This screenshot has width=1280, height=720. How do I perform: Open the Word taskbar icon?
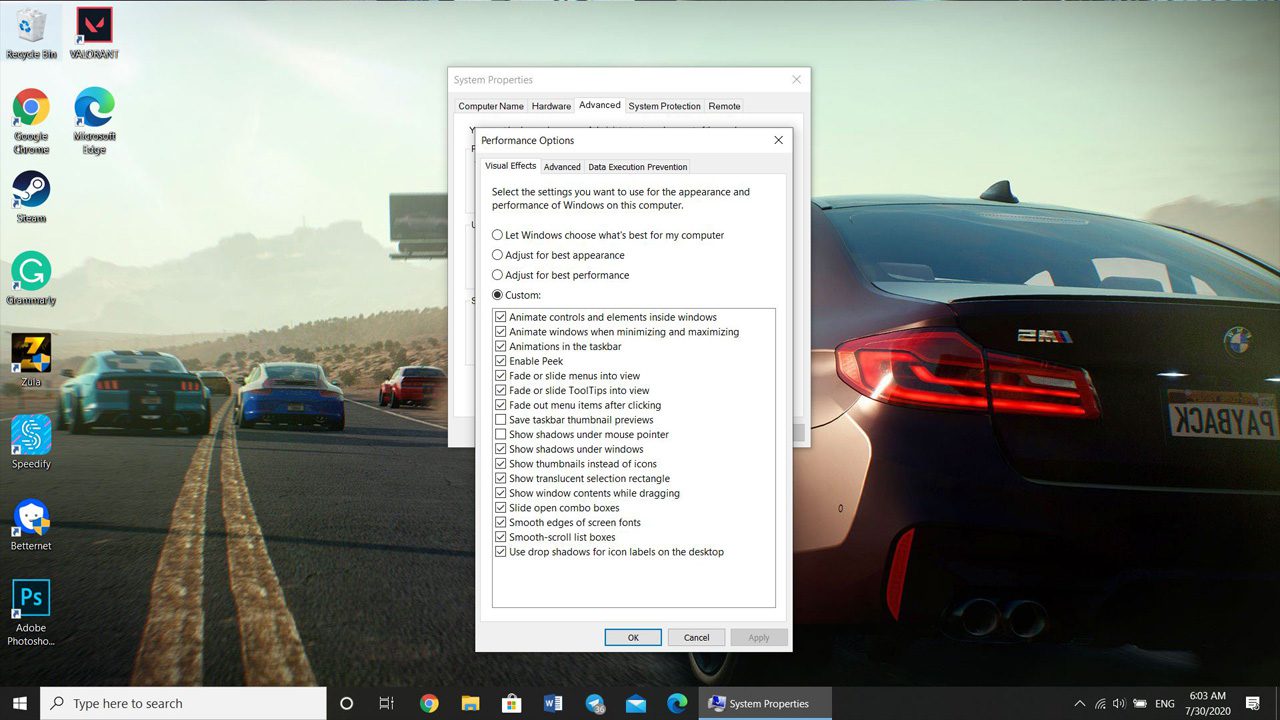(553, 704)
